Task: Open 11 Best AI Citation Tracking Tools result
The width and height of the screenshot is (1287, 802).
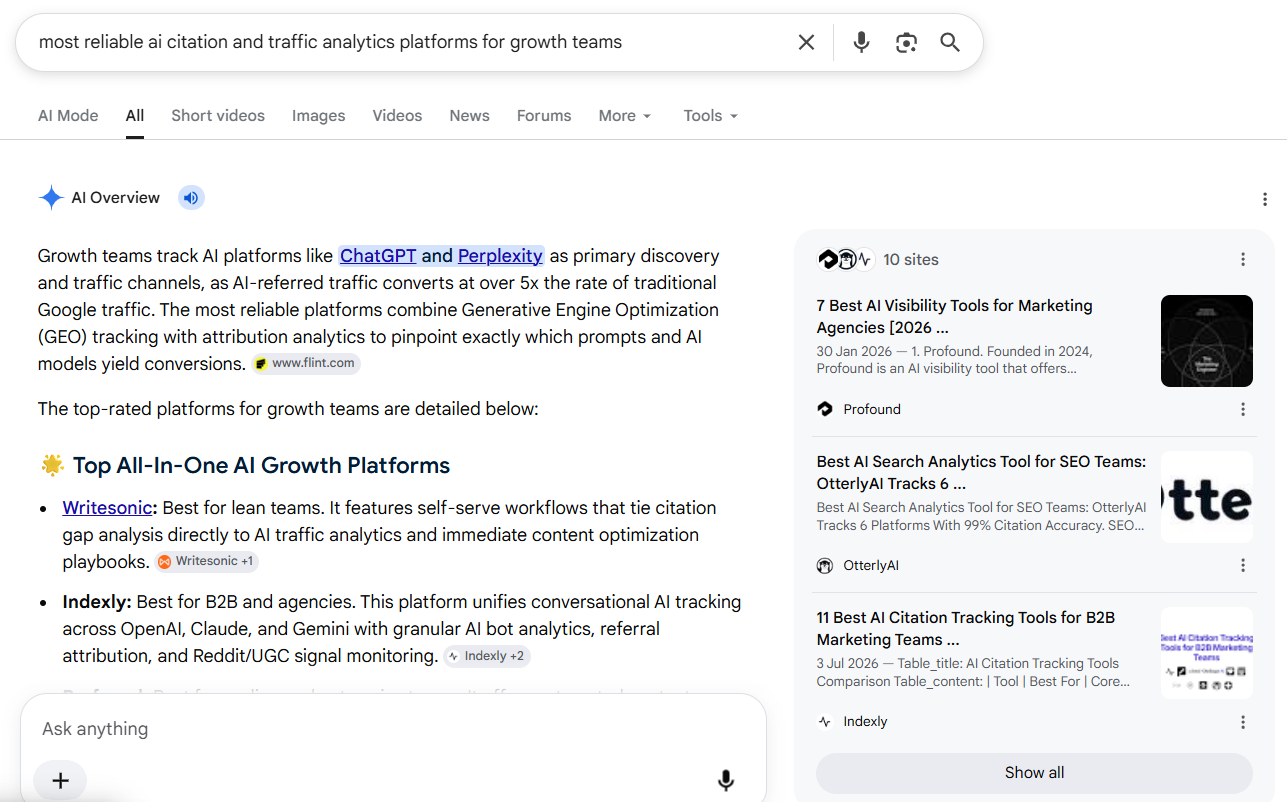Action: (966, 628)
